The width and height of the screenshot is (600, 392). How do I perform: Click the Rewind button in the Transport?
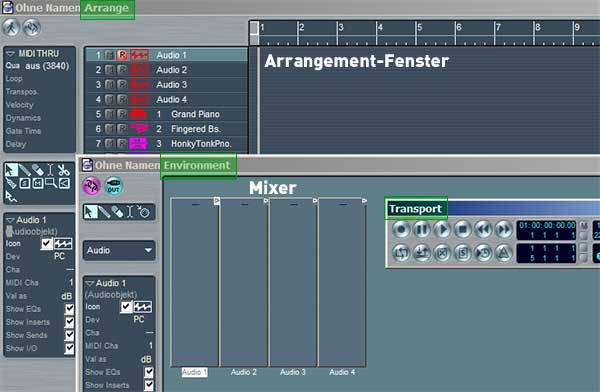(483, 230)
